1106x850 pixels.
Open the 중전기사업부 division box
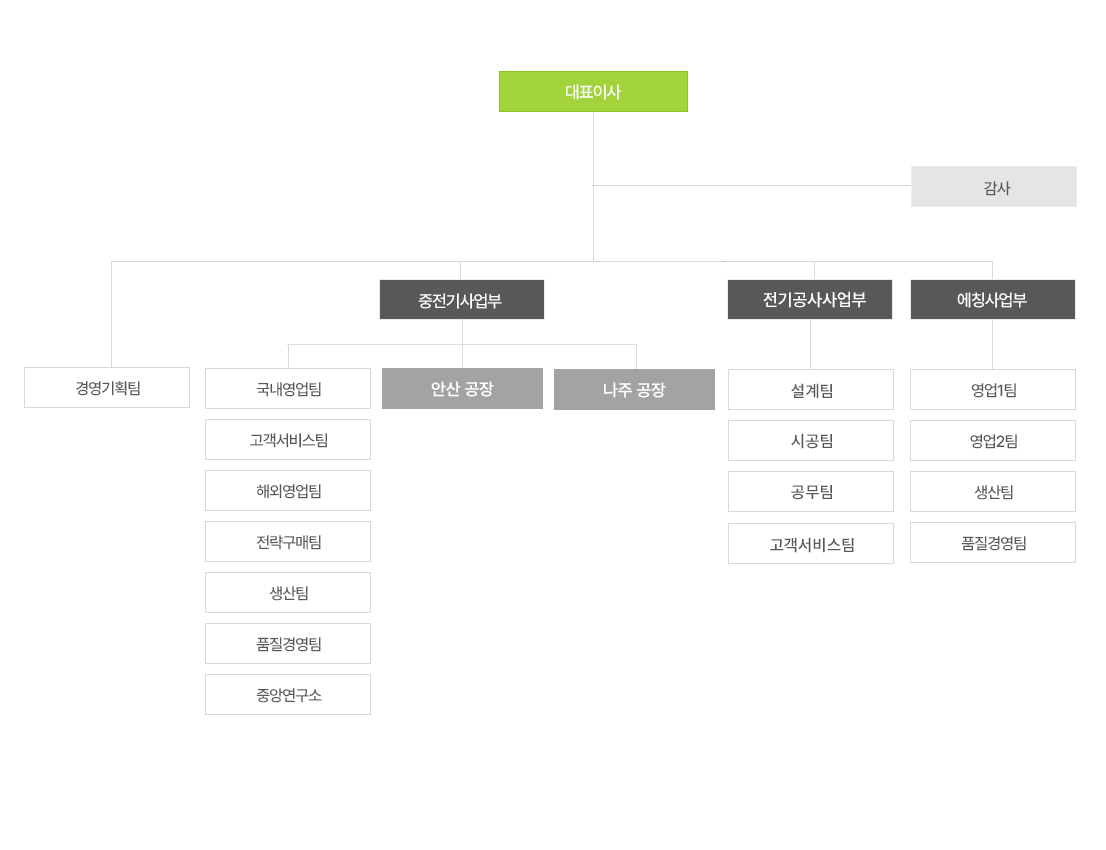(462, 300)
